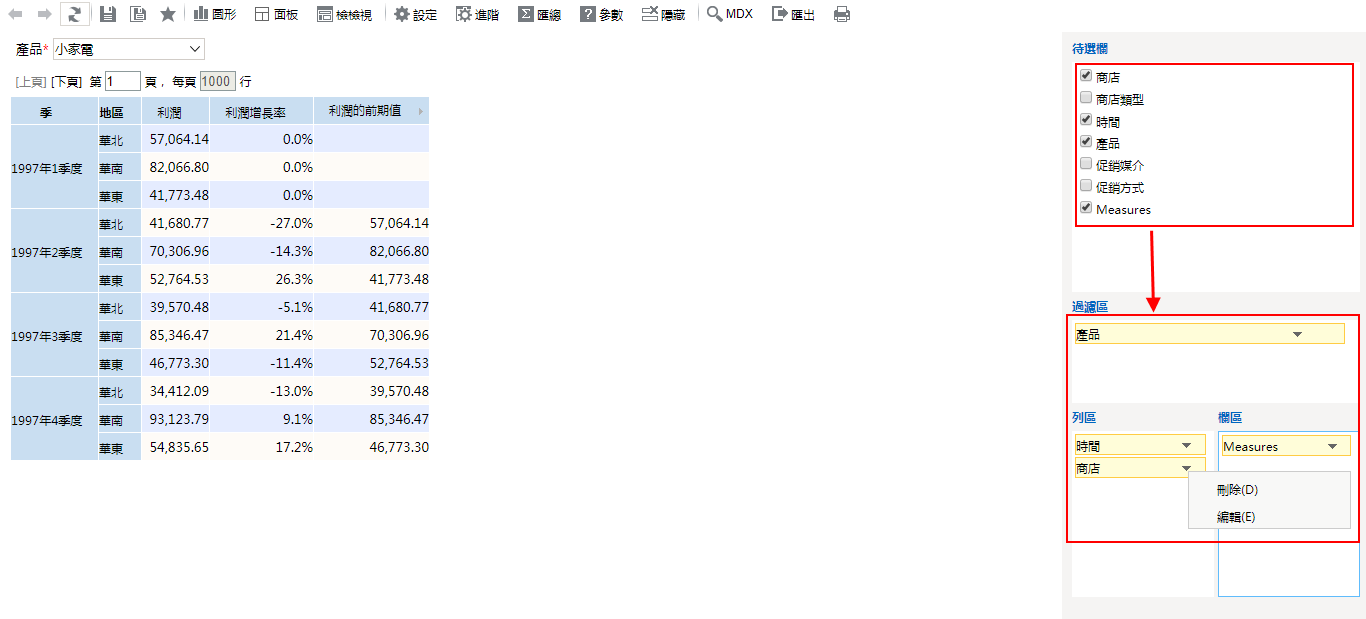Image resolution: width=1366 pixels, height=619 pixels.
Task: Click the star favorite icon
Action: pos(167,14)
